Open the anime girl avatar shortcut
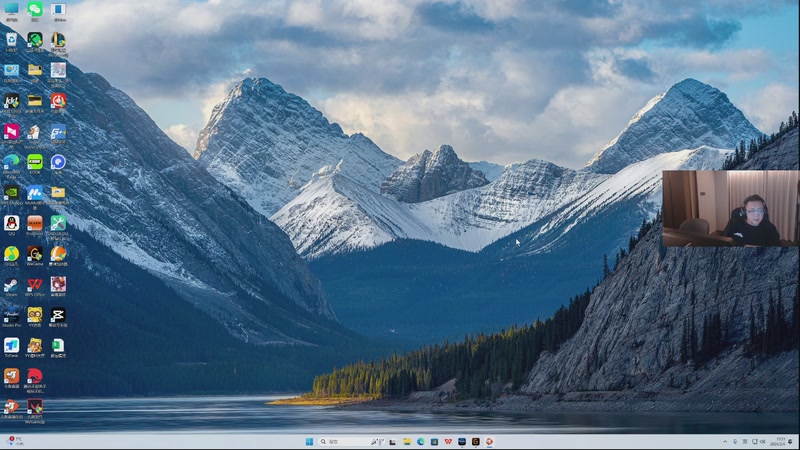 [x=58, y=286]
